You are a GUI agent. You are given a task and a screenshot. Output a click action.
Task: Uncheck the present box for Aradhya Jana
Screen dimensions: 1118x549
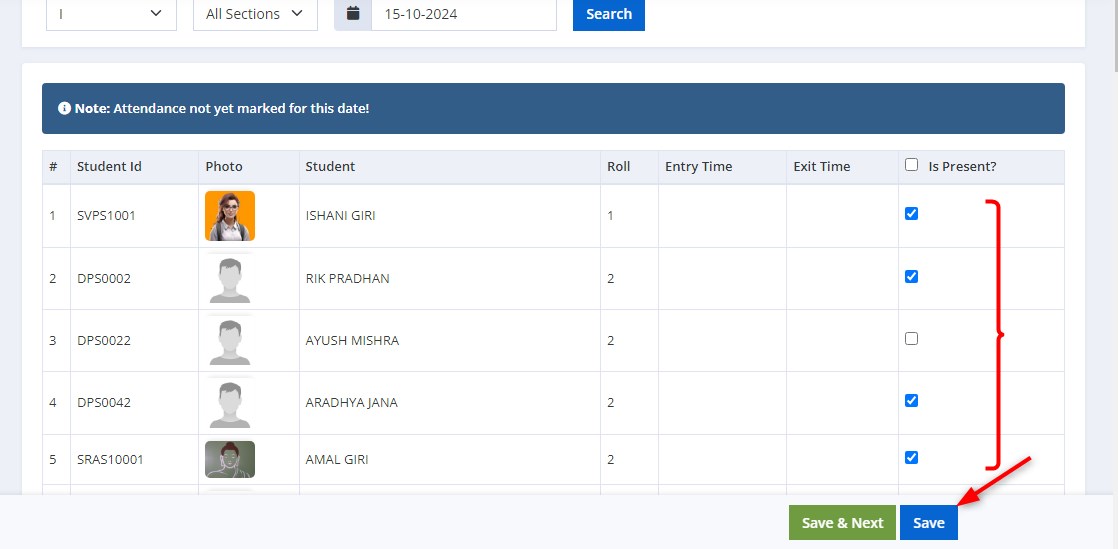(911, 401)
